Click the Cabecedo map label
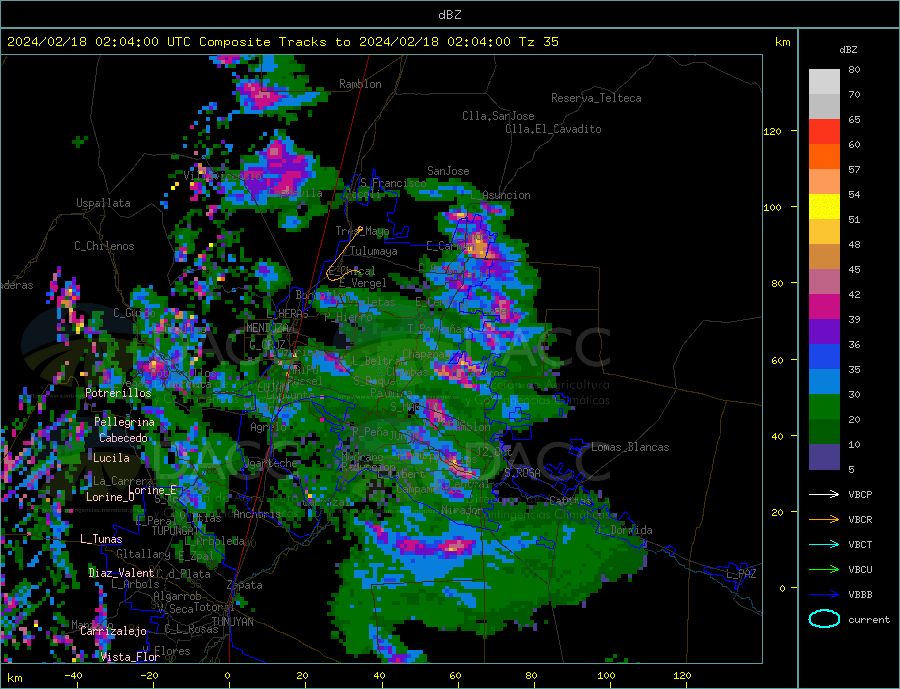 (123, 438)
